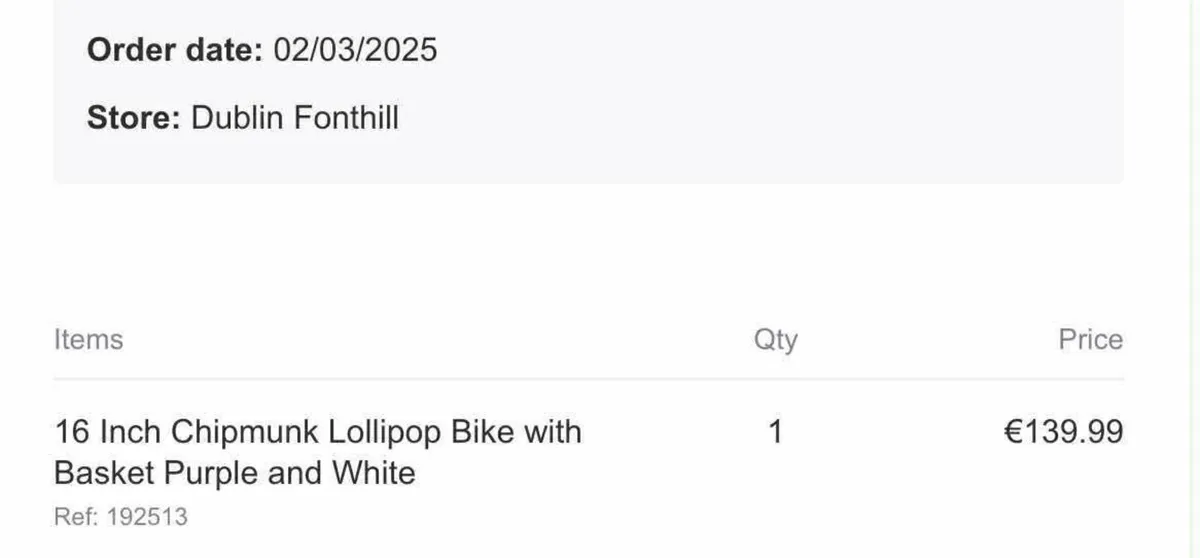Viewport: 1200px width, 558px height.
Task: Click the Ref: 192513 reference text
Action: pyautogui.click(x=121, y=517)
